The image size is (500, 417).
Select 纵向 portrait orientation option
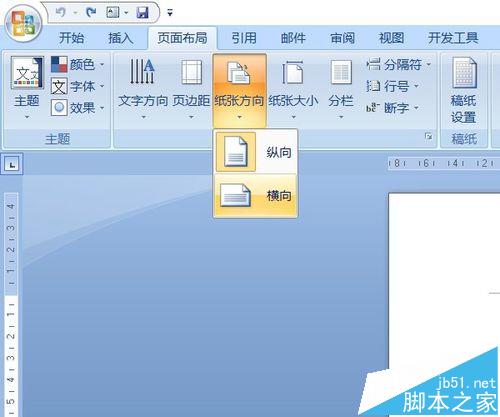pos(256,152)
